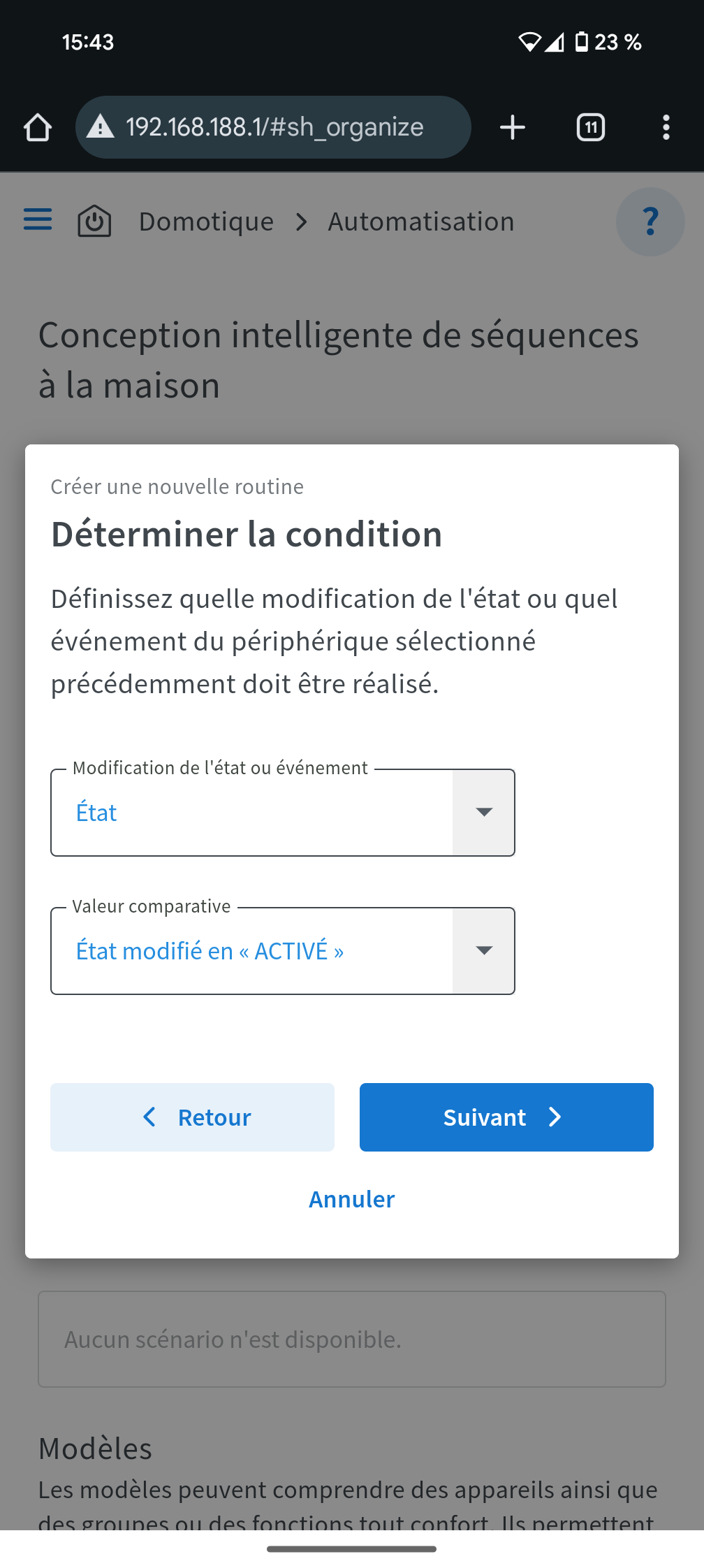This screenshot has width=704, height=1568.
Task: Open the hamburger navigation menu
Action: [x=38, y=220]
